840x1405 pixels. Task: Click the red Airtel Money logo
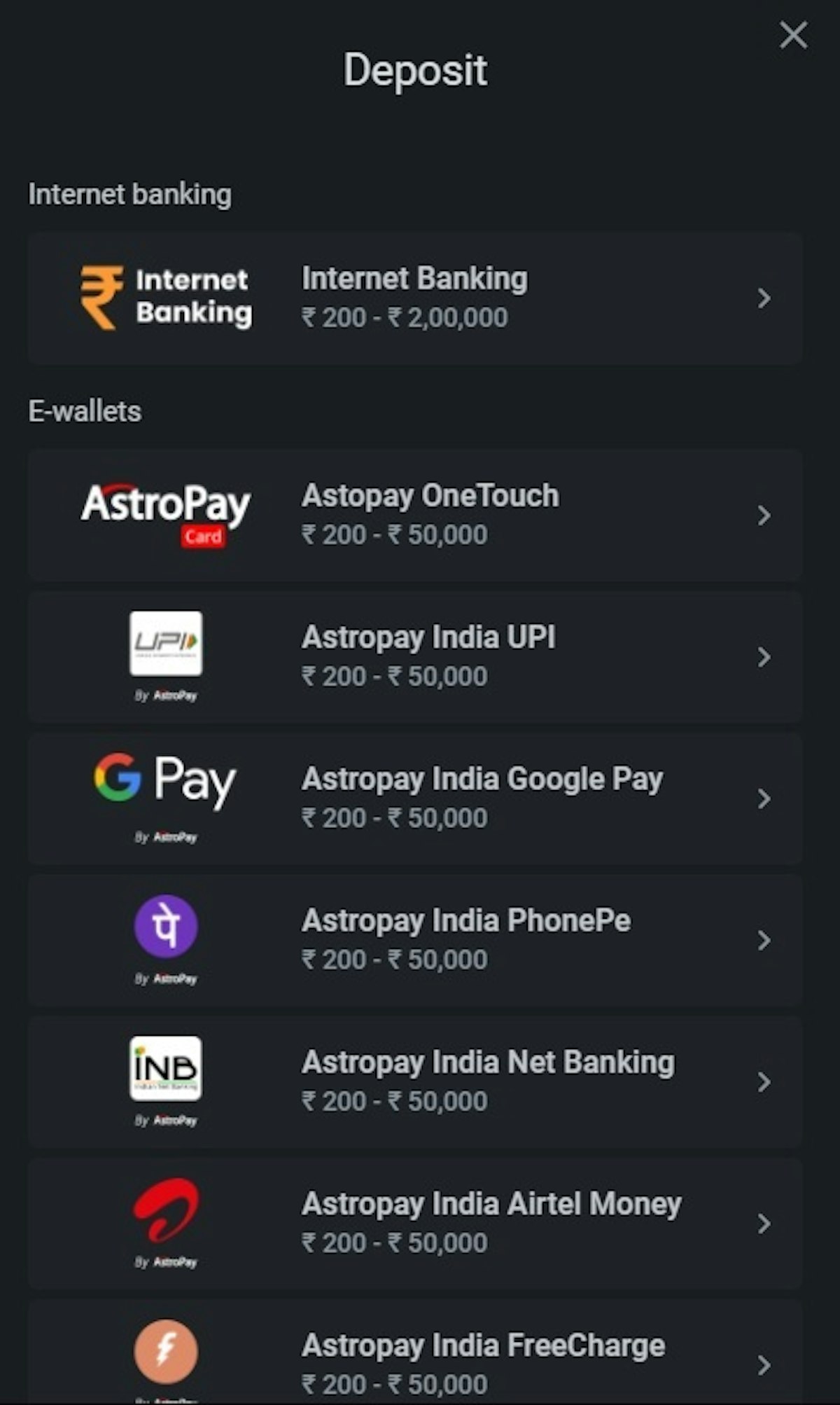pyautogui.click(x=166, y=1210)
